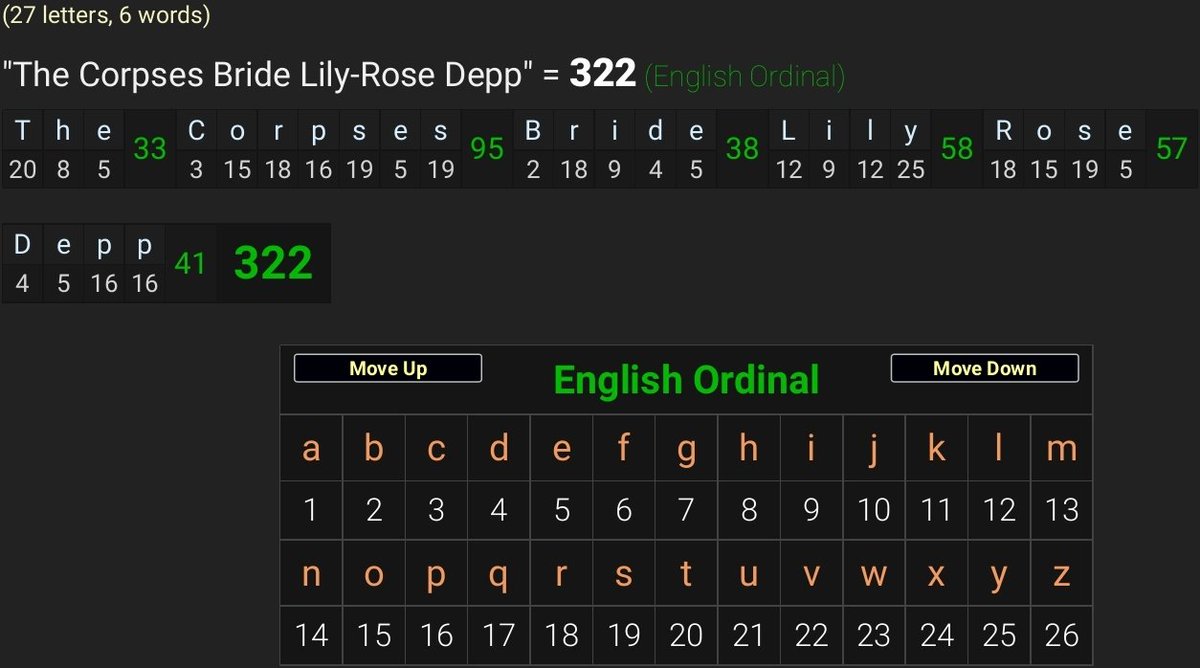The image size is (1200, 668).
Task: Click value 14 in the cipher chart
Action: [x=311, y=635]
